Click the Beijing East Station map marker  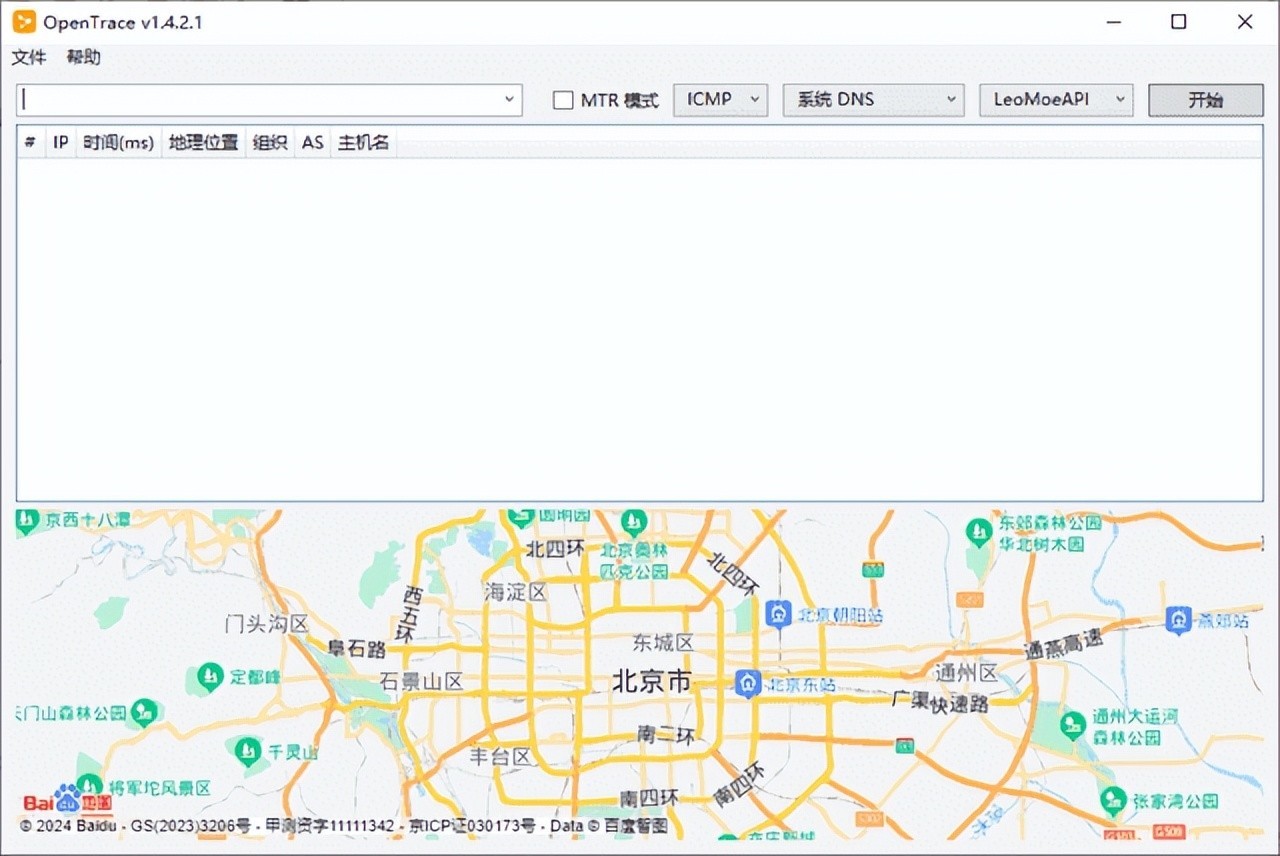point(748,684)
